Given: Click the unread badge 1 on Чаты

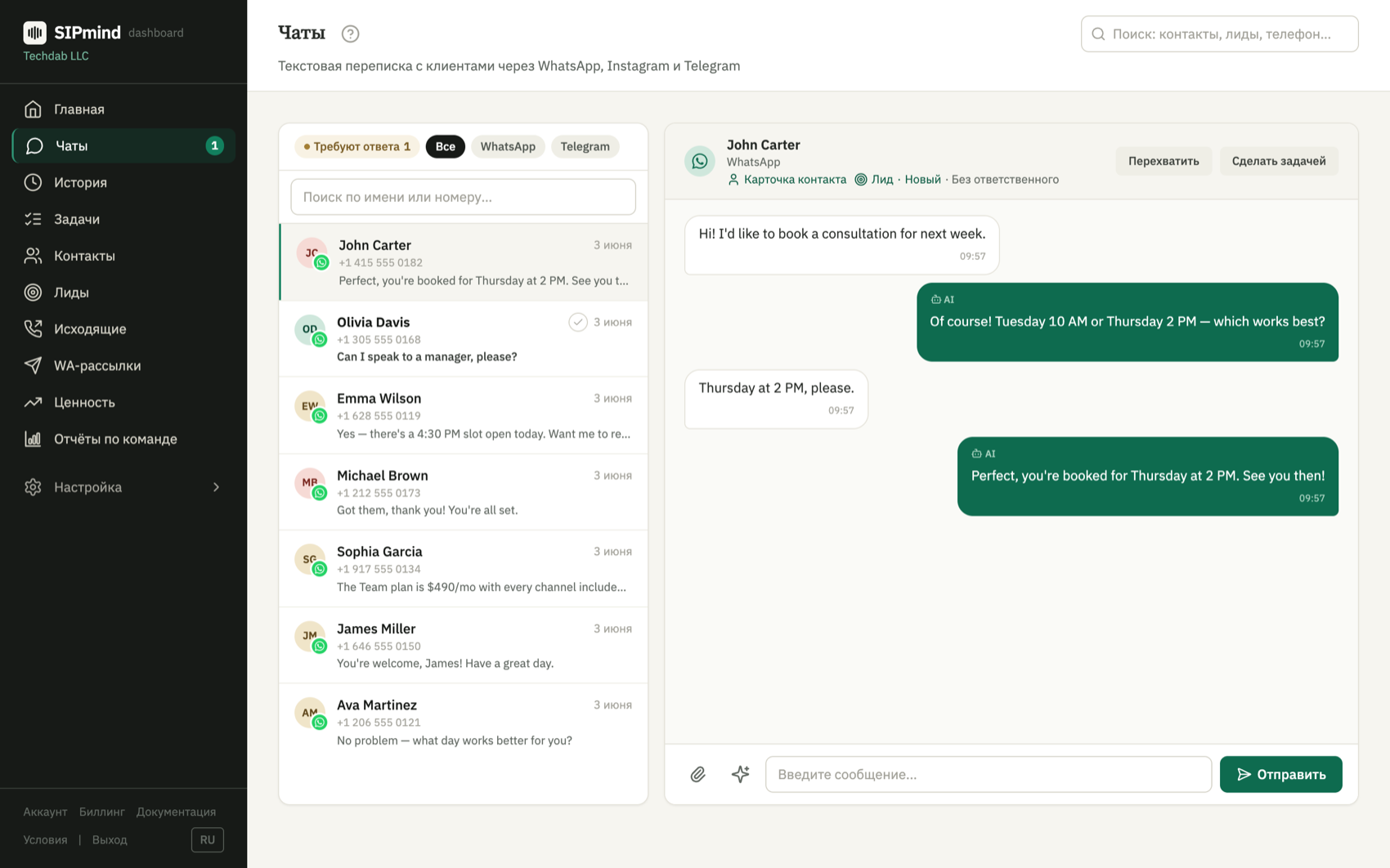Looking at the screenshot, I should click(214, 145).
